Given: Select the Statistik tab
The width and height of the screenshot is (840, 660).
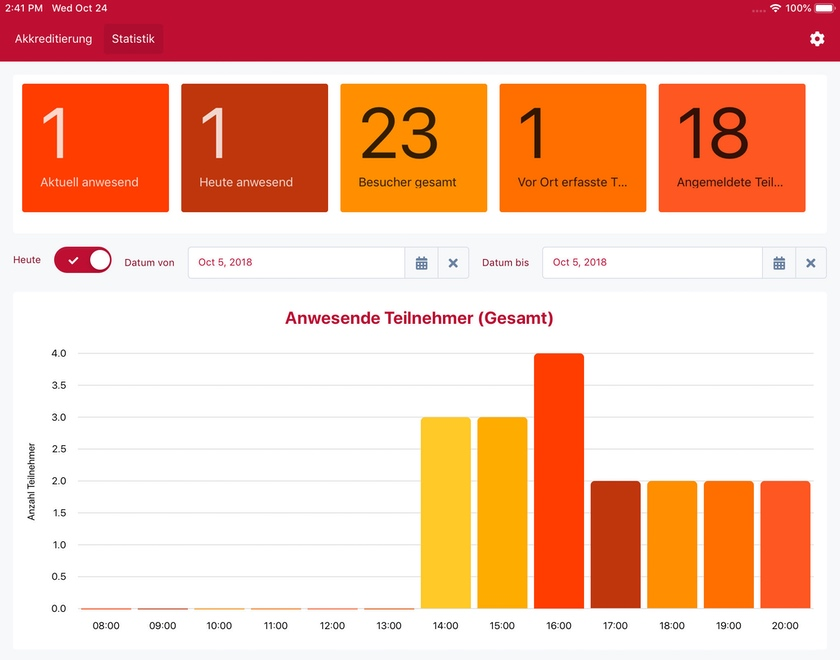Looking at the screenshot, I should coord(133,39).
